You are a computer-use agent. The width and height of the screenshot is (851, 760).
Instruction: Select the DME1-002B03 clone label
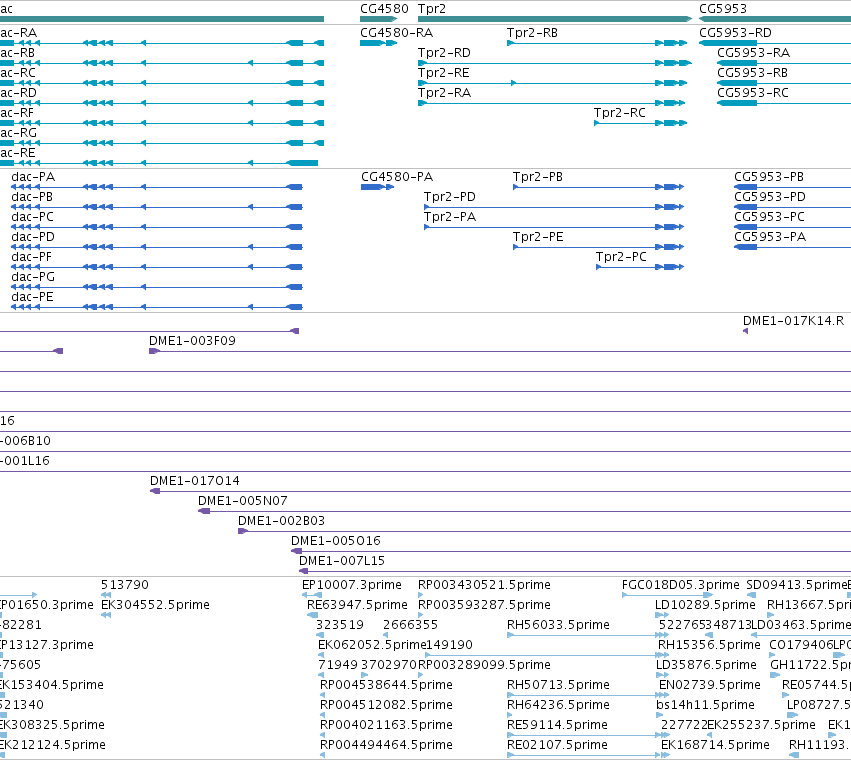coord(282,521)
